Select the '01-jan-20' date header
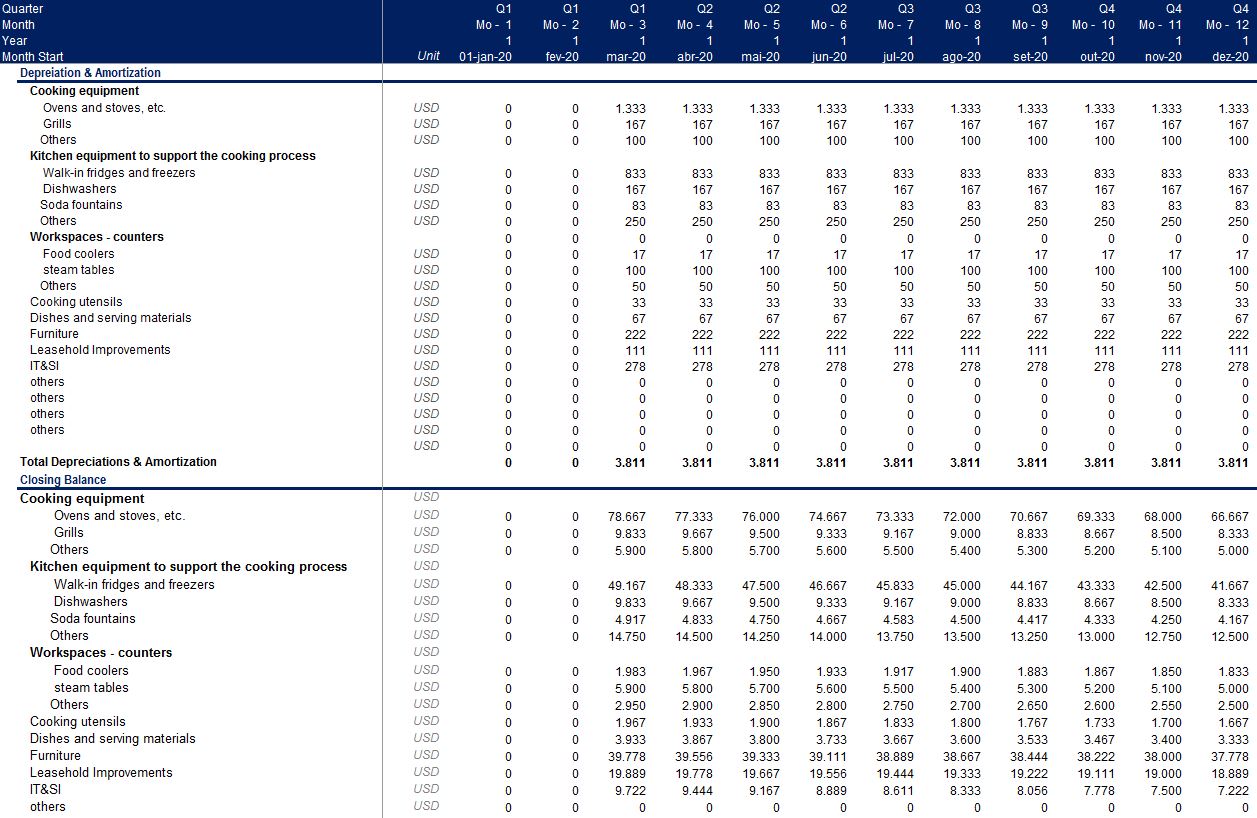Screen dimensions: 1257x818 pos(485,56)
